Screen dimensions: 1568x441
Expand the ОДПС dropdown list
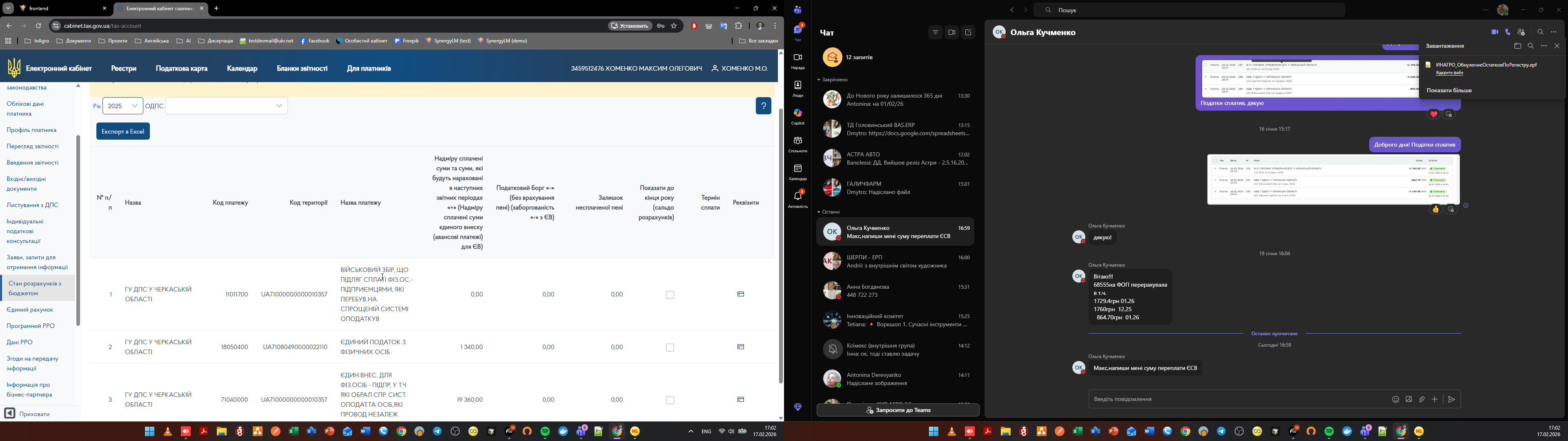227,106
